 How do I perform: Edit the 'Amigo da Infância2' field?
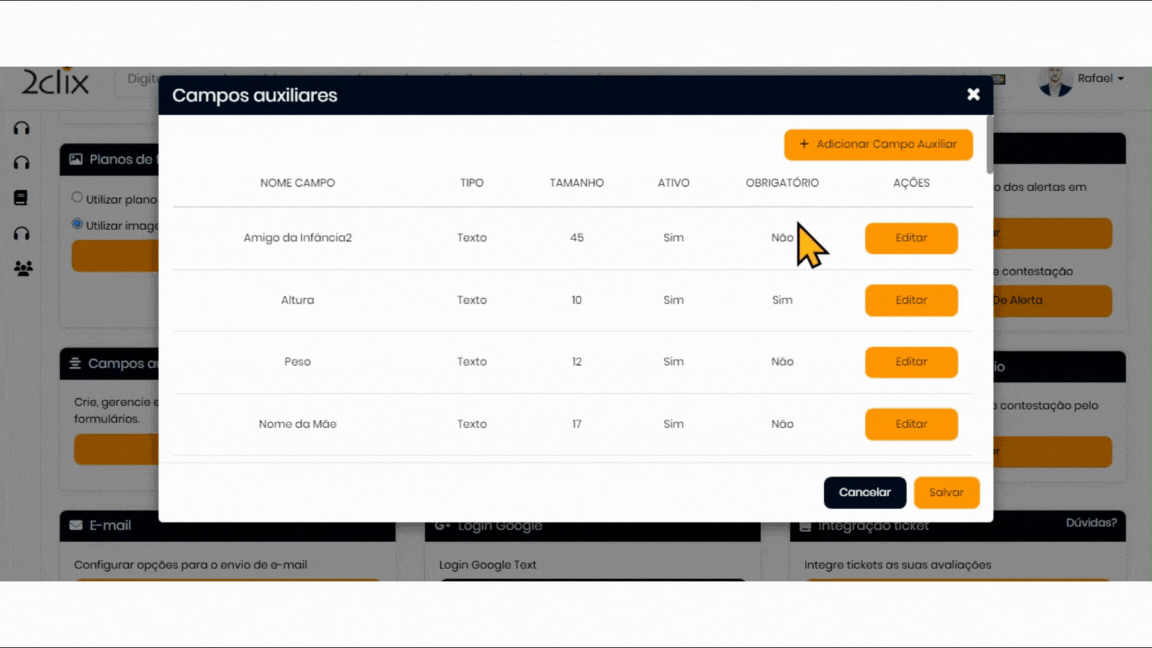(x=911, y=238)
